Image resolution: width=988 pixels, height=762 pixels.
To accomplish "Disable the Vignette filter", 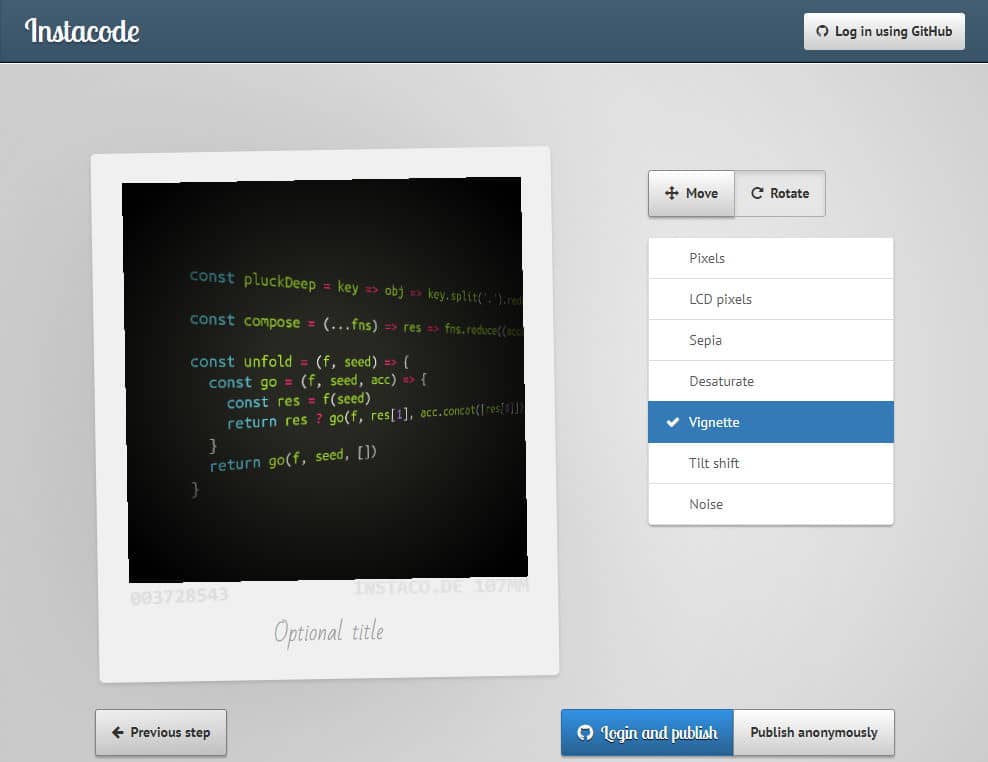I will point(770,422).
